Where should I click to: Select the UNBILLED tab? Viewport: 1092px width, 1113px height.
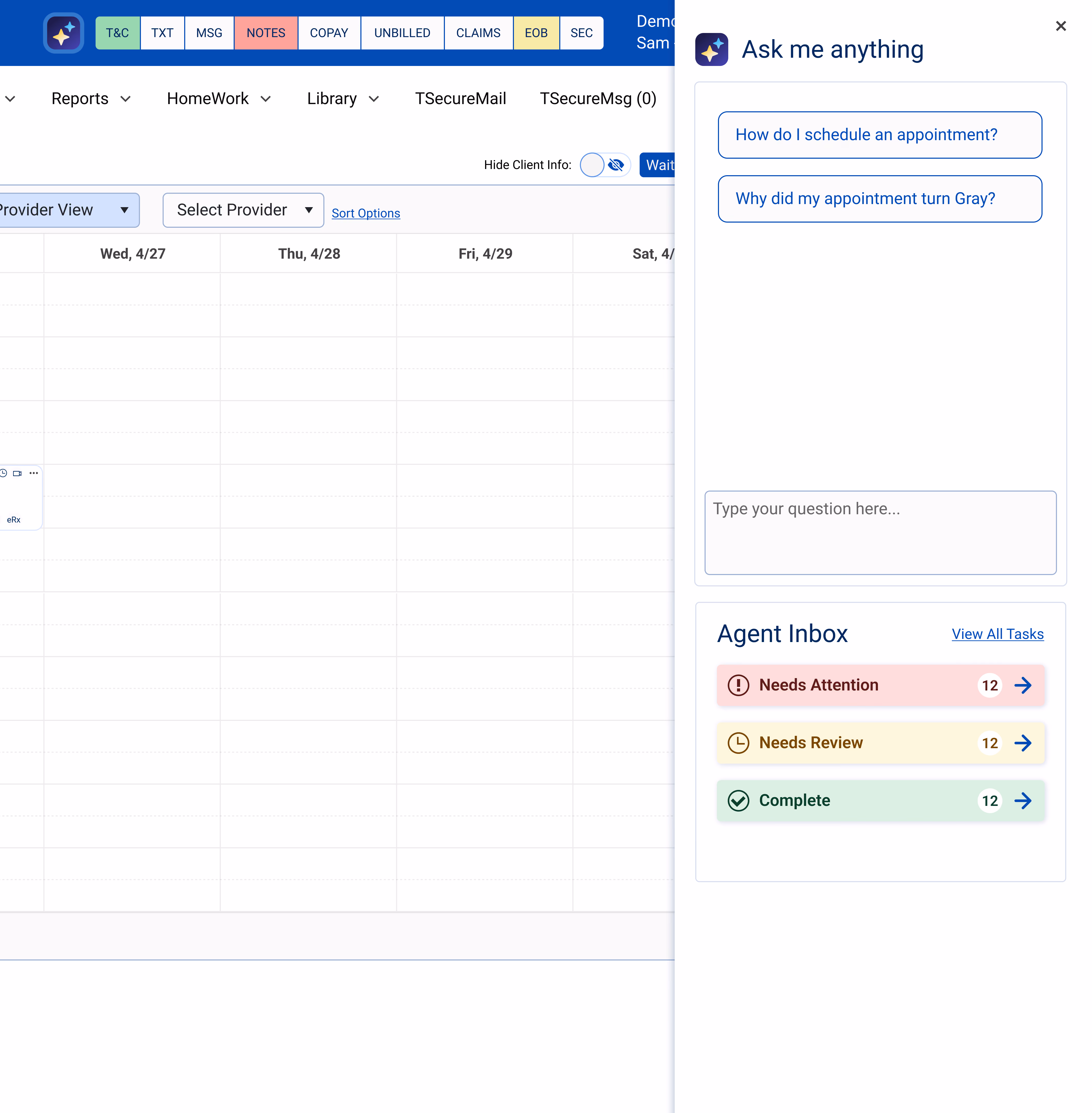coord(402,33)
